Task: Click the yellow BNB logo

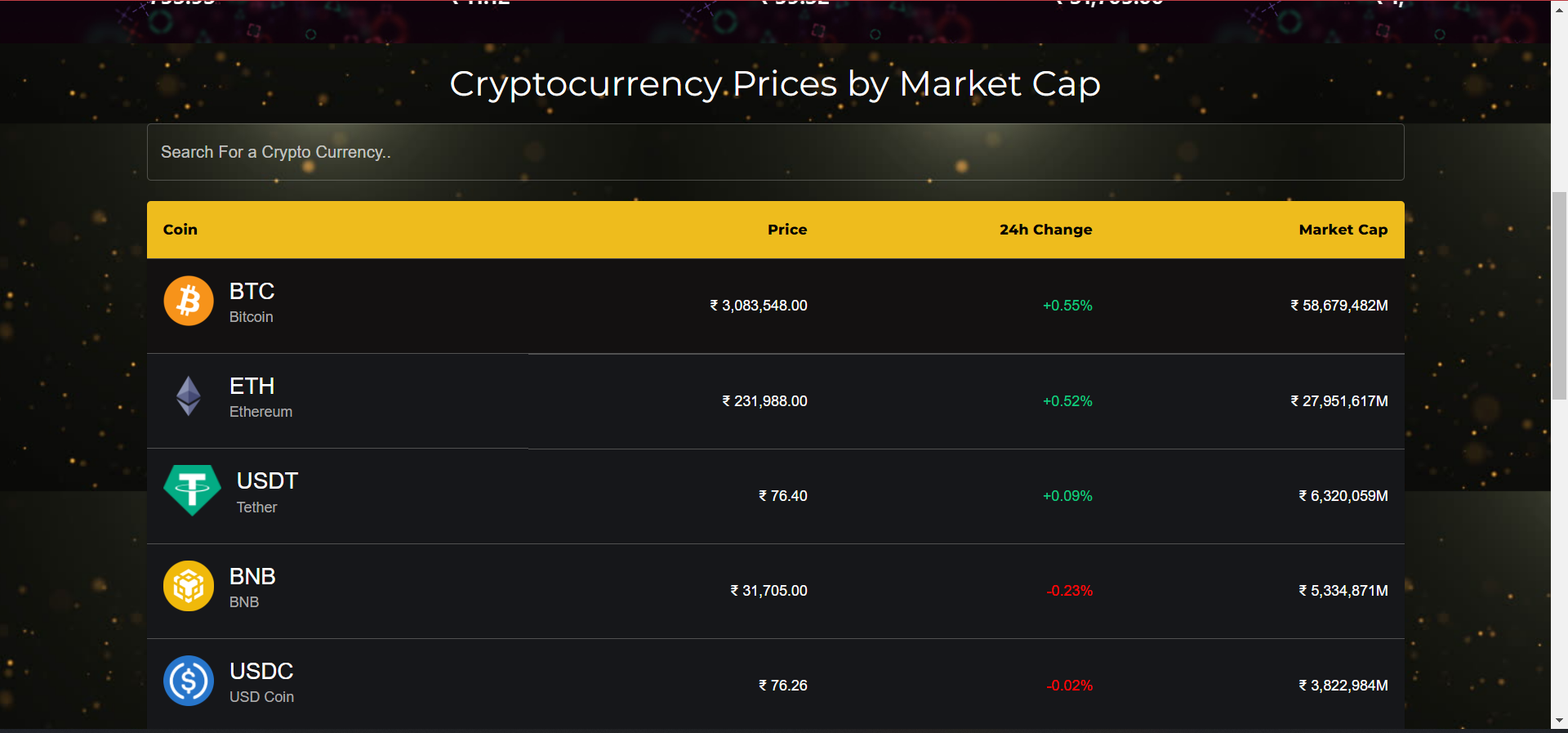Action: tap(189, 586)
